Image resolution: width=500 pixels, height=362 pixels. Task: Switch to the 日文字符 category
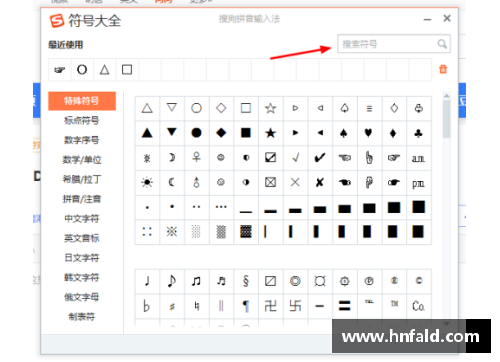pos(82,258)
